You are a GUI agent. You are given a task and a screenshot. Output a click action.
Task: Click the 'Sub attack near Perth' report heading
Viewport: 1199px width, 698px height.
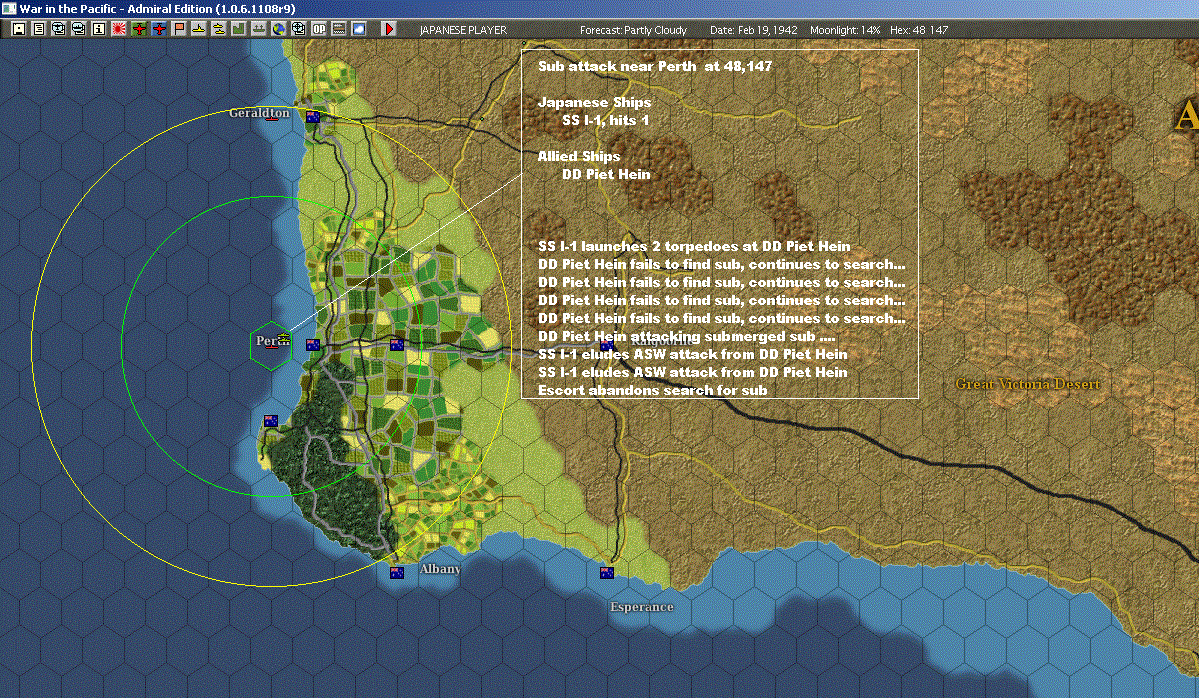pos(655,67)
